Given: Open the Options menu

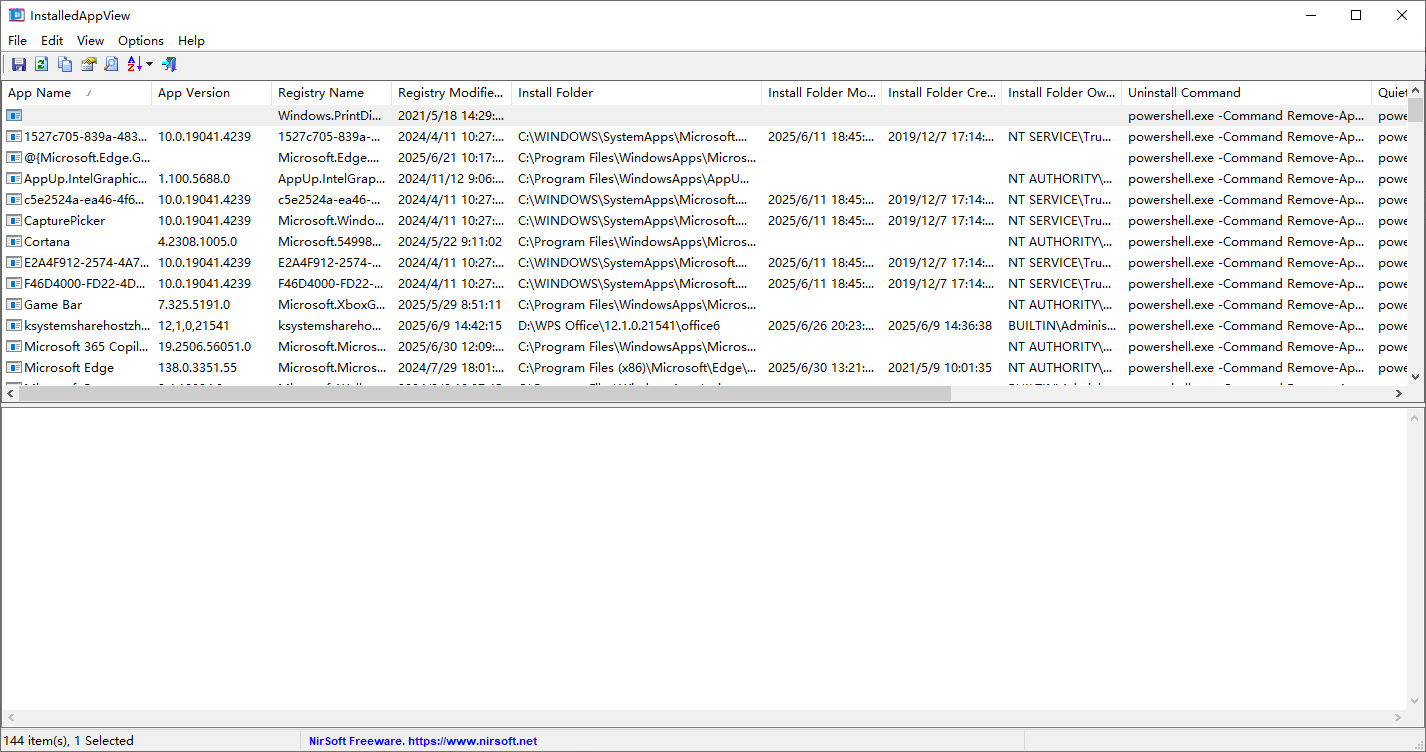Looking at the screenshot, I should click(x=141, y=41).
